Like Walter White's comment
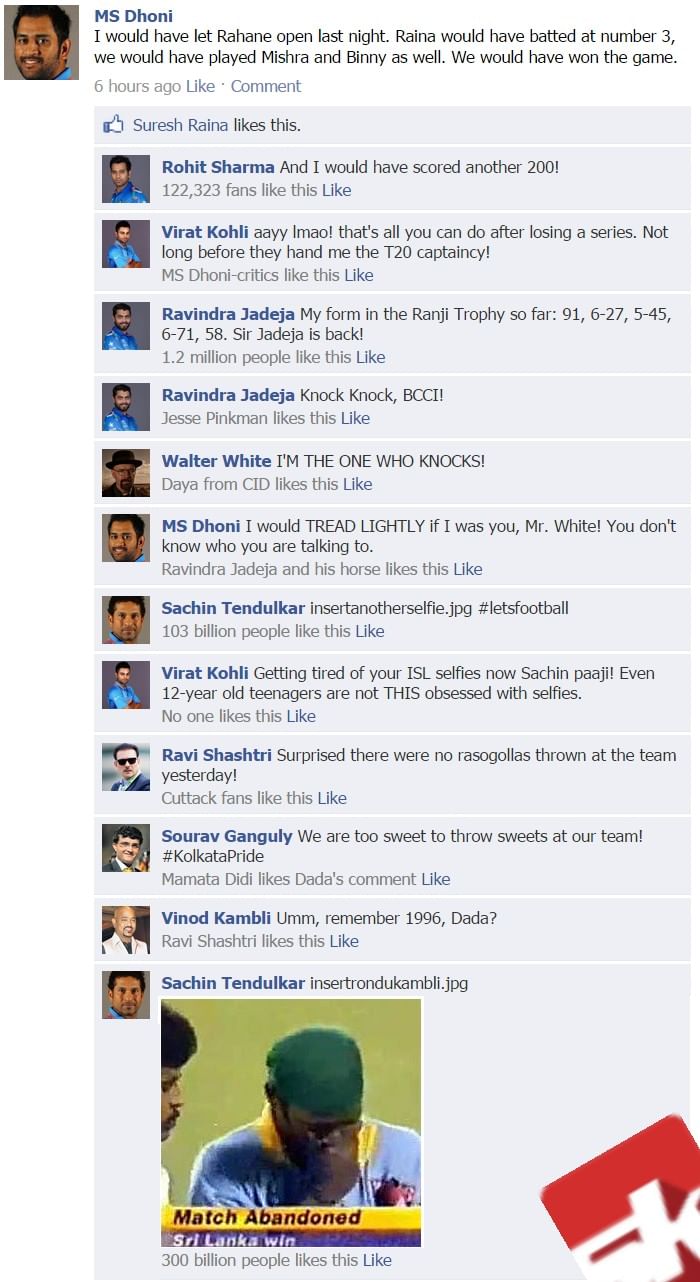Image resolution: width=700 pixels, height=1282 pixels. 357,484
